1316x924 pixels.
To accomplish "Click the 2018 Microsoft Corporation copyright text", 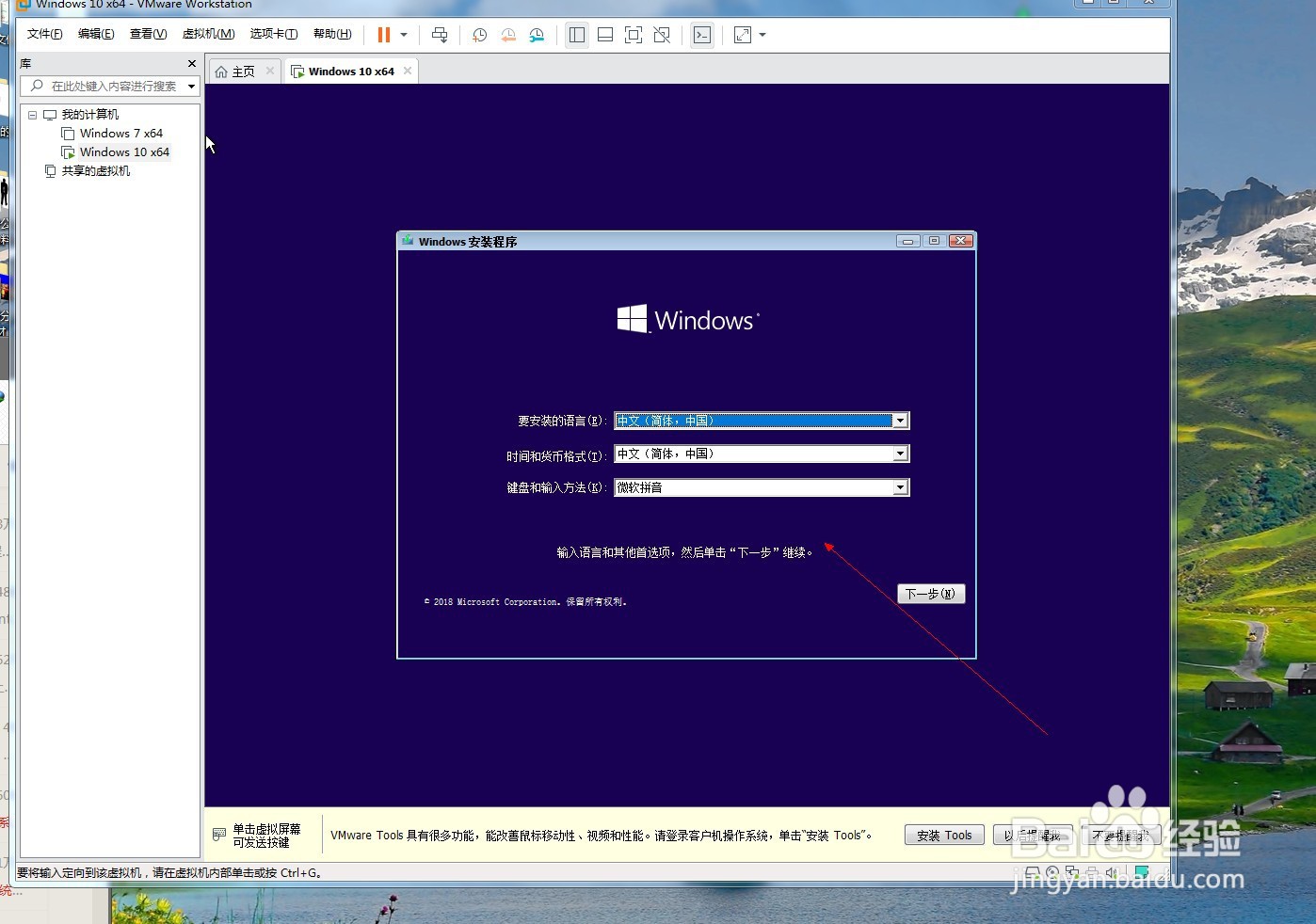I will 525,601.
